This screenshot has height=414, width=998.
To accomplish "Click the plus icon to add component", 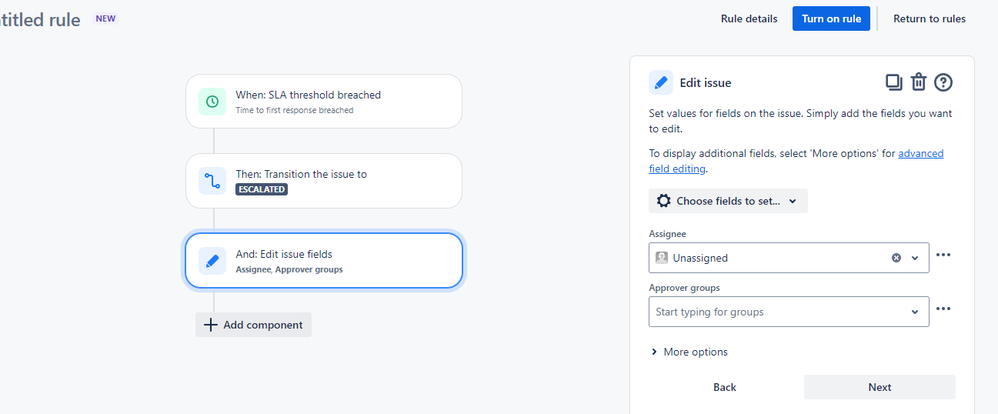I will [x=210, y=325].
